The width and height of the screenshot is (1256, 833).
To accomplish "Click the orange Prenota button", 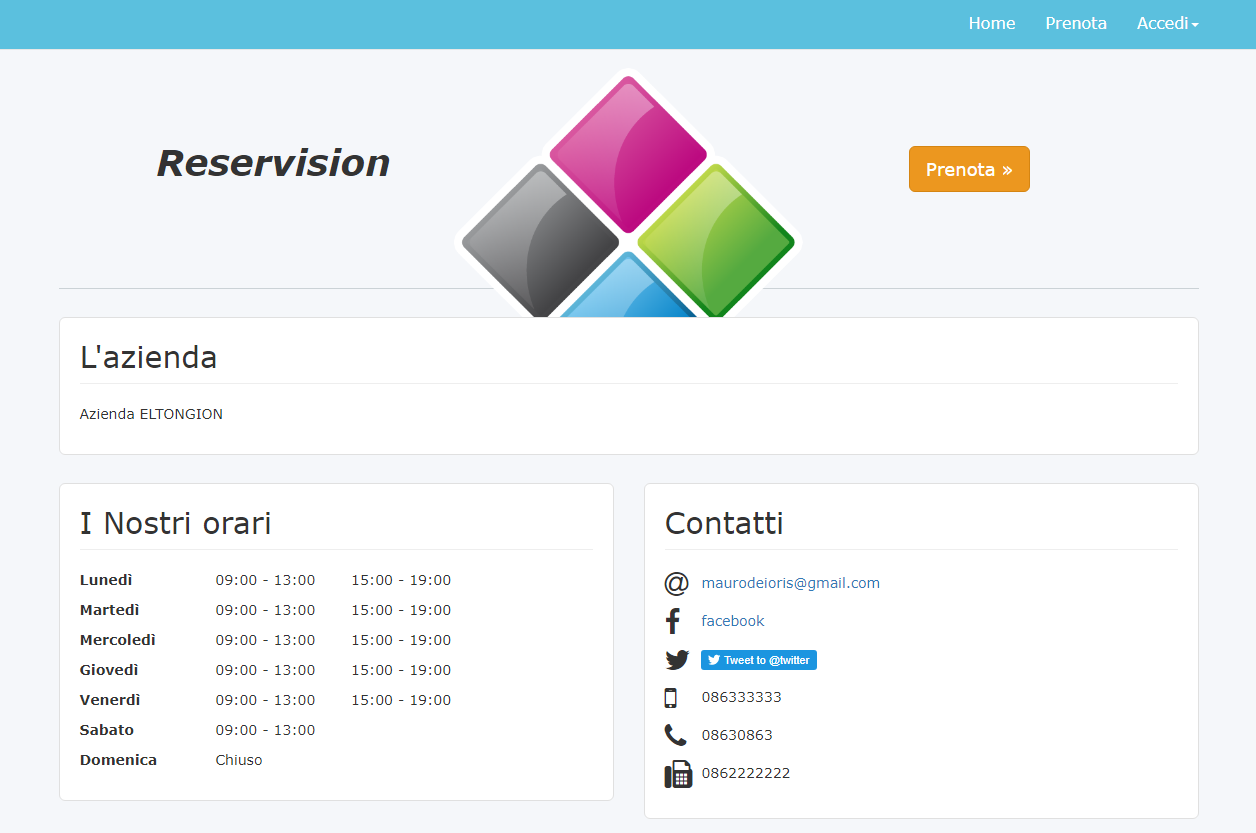I will tap(968, 168).
